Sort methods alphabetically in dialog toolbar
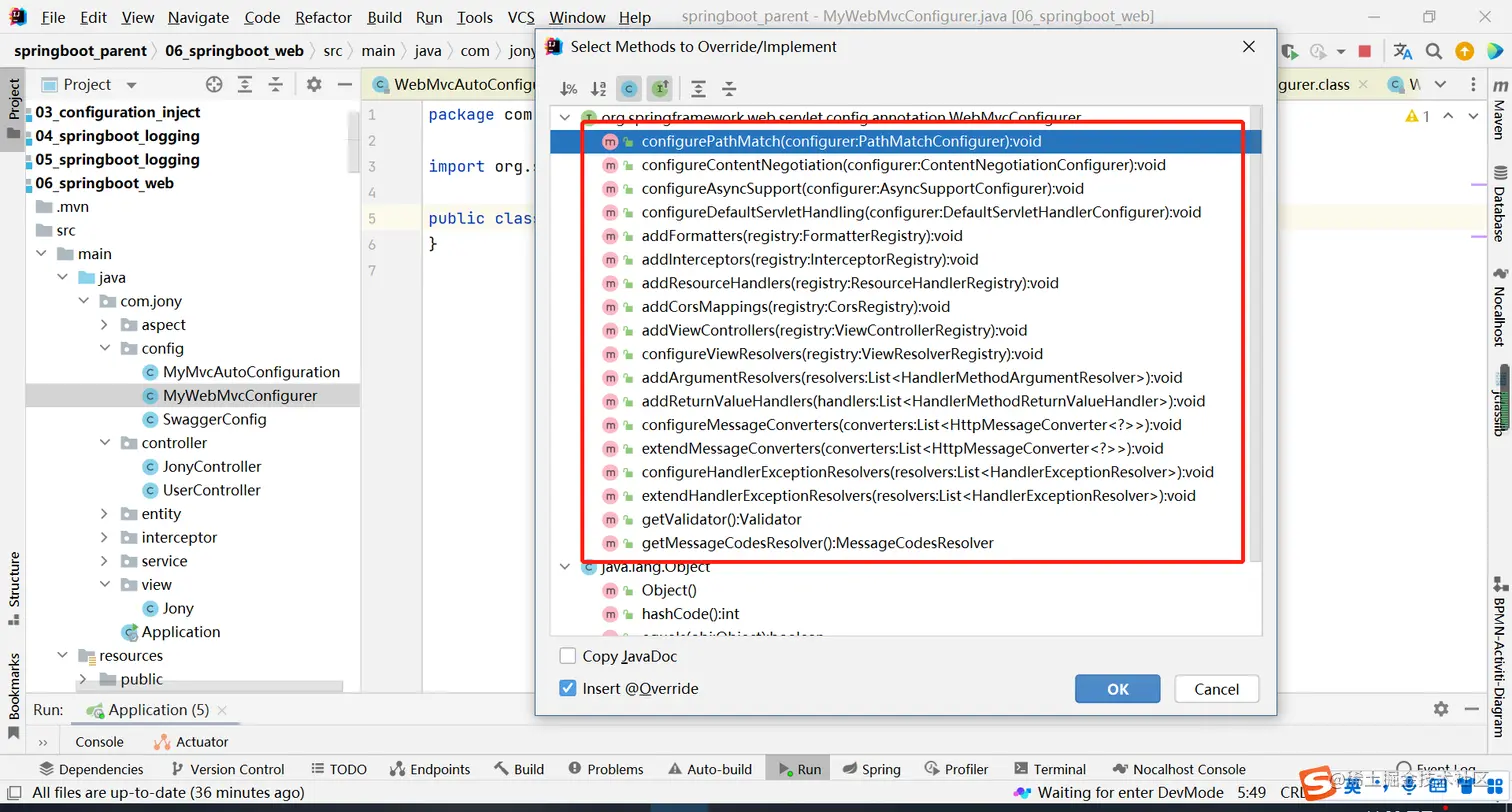 tap(598, 89)
